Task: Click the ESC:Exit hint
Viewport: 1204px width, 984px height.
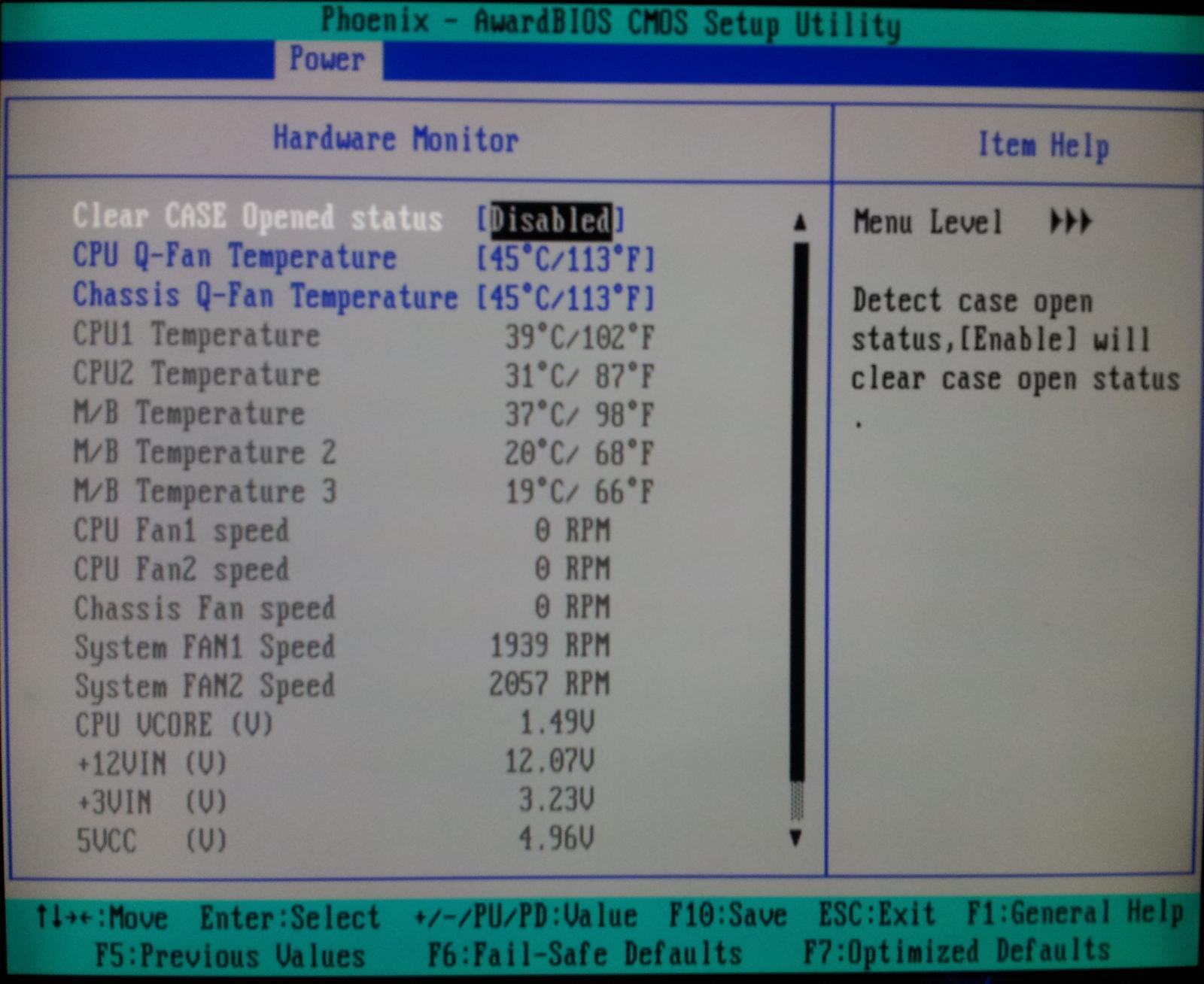Action: click(x=877, y=916)
